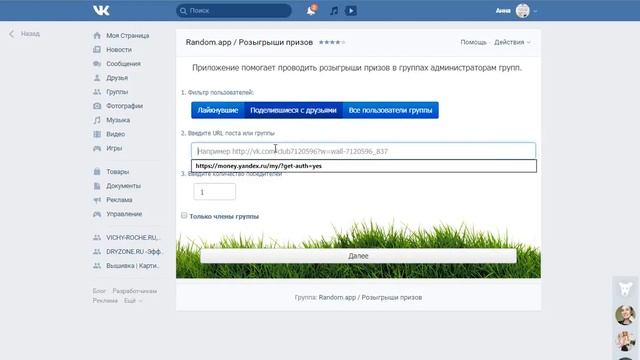
Task: Go to Друзья menu entry
Action: [x=117, y=78]
